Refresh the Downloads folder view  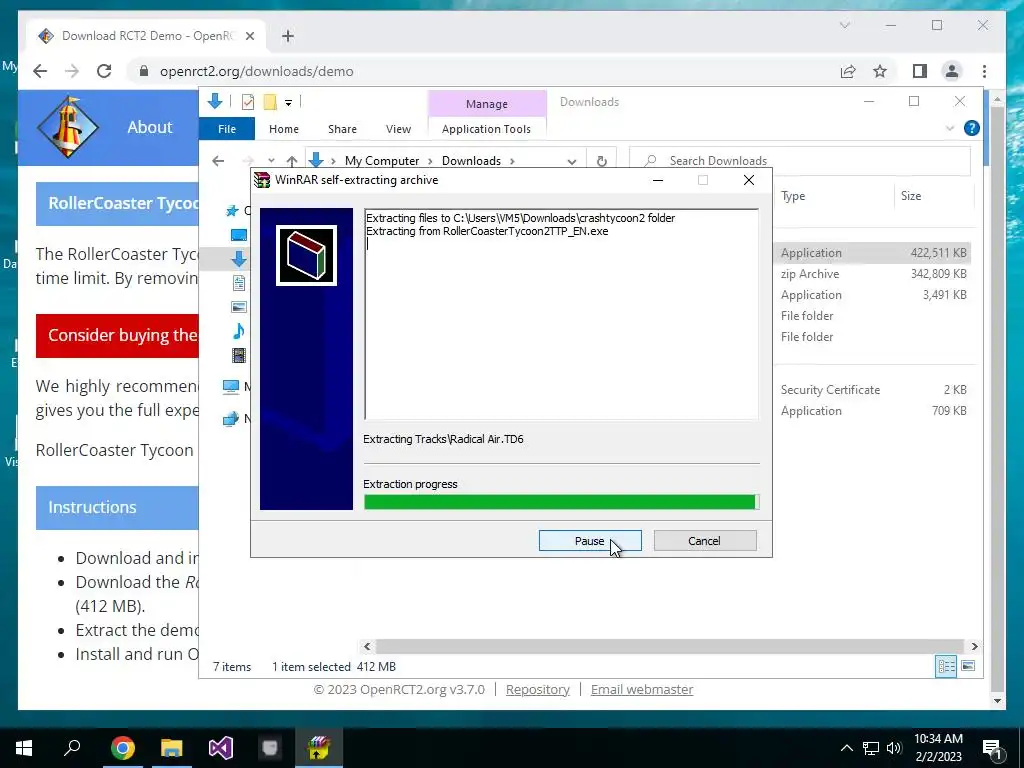coord(601,161)
